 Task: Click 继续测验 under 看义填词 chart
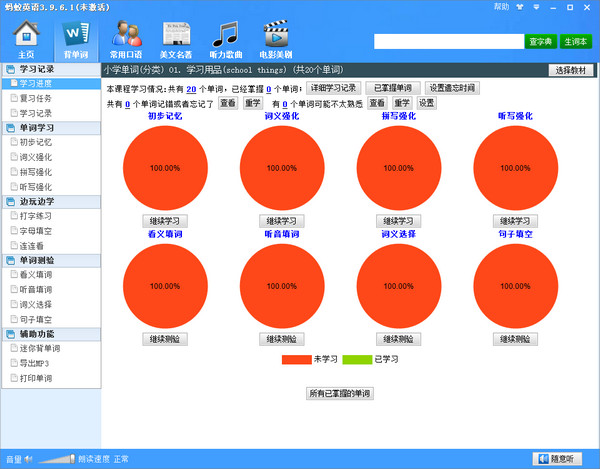(x=165, y=339)
